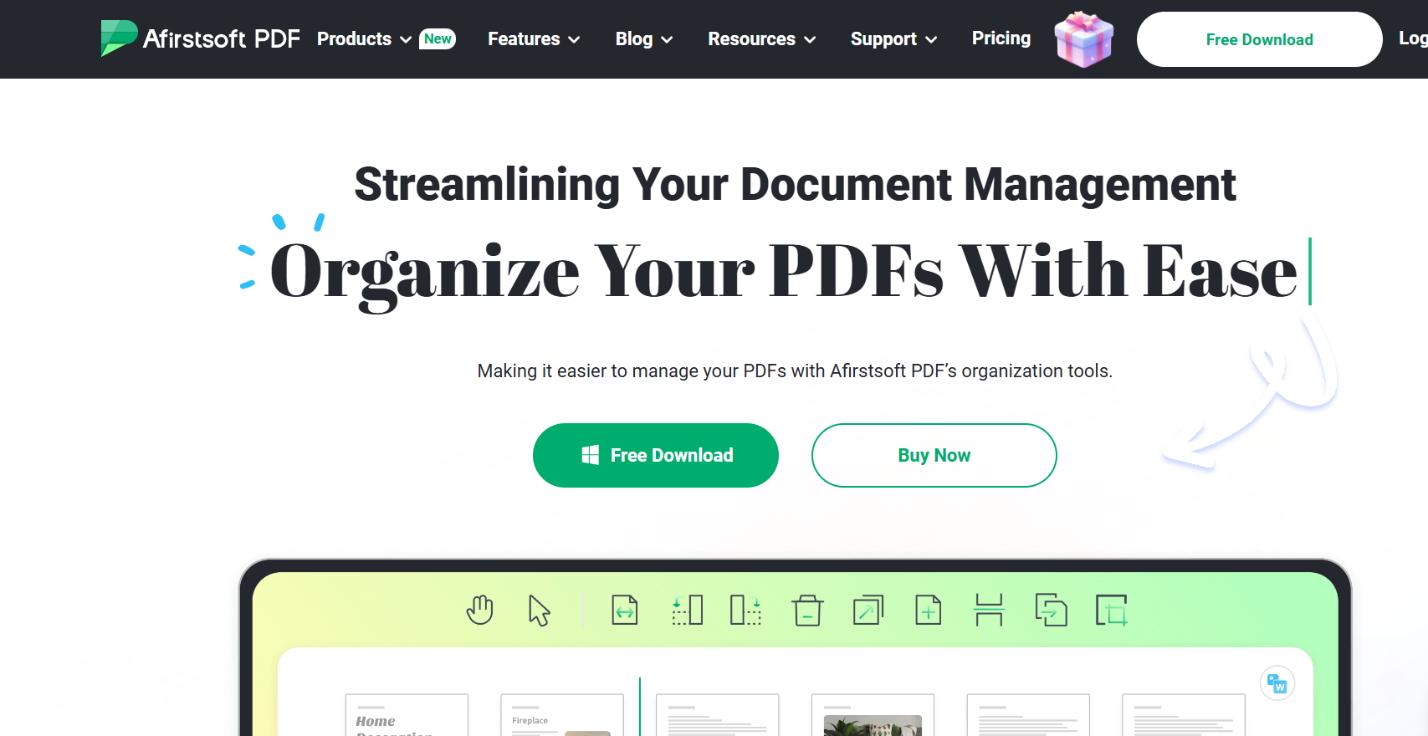Click the split pages icon

point(989,610)
